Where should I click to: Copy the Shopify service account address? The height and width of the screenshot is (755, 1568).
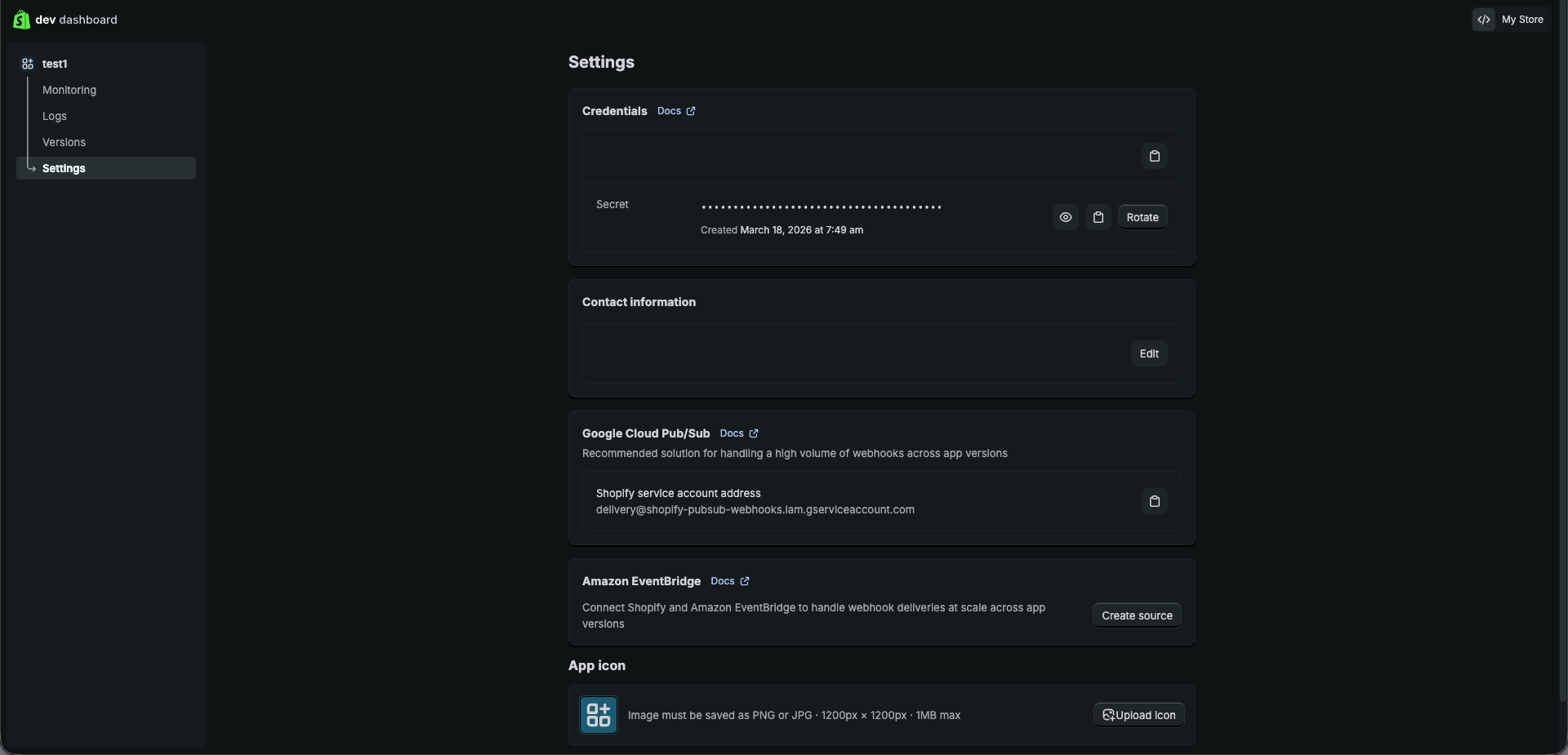1154,500
